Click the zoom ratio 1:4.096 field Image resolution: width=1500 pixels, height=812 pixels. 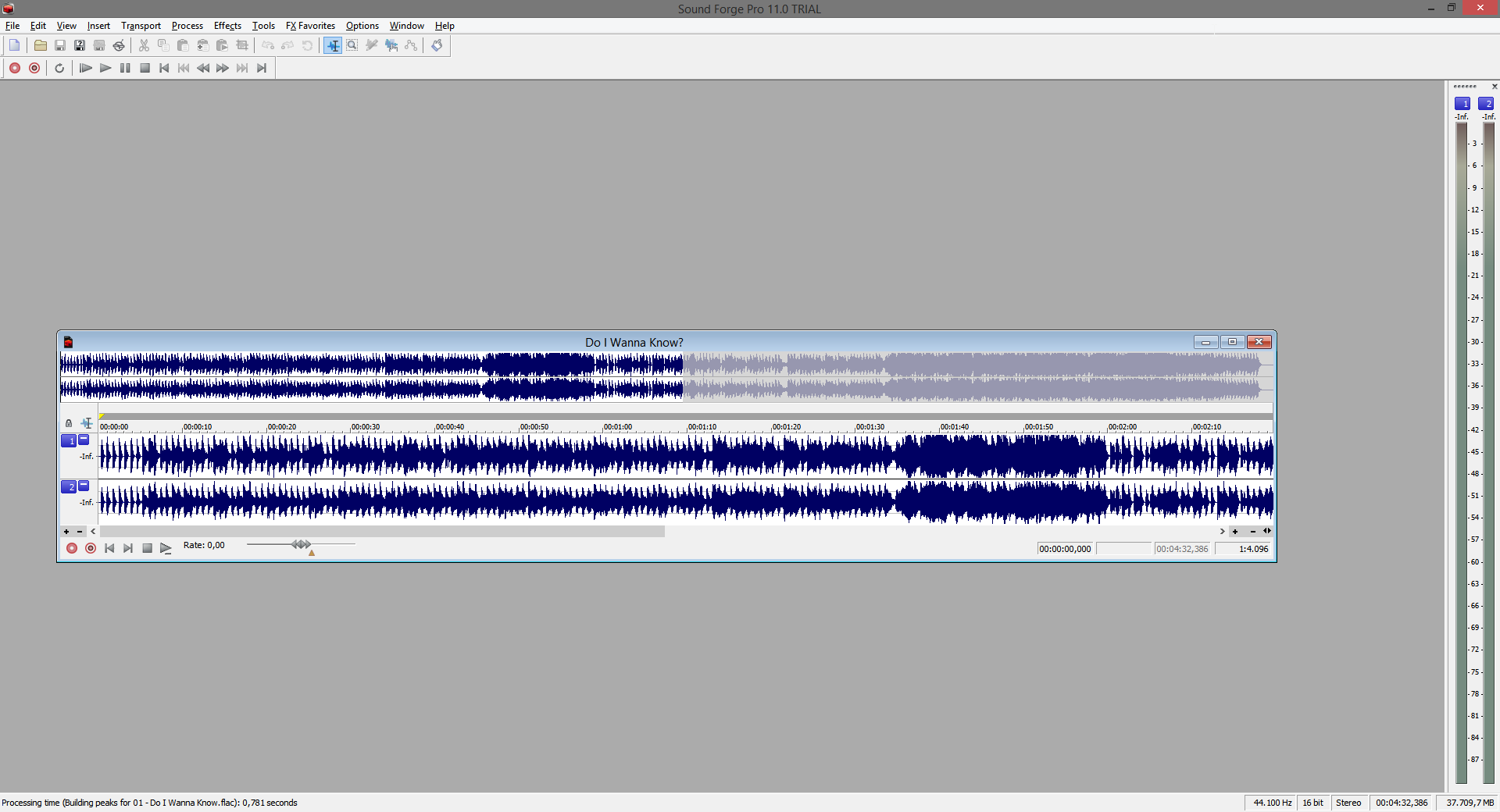tap(1244, 549)
